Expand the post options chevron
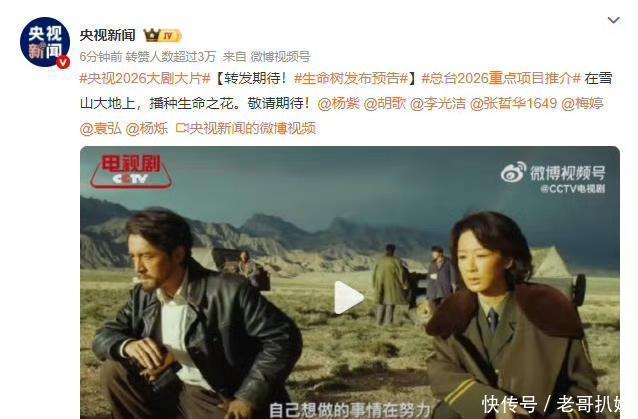The height and width of the screenshot is (419, 638). point(613,20)
